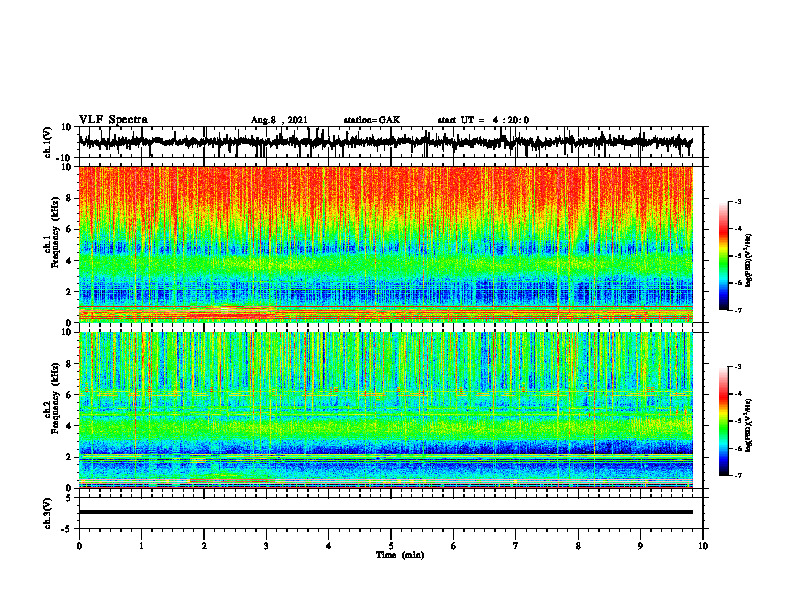Screen dimensions: 792x612
Task: Click the ch.1 "Frequency (kHz)" axis label
Action: [55, 232]
